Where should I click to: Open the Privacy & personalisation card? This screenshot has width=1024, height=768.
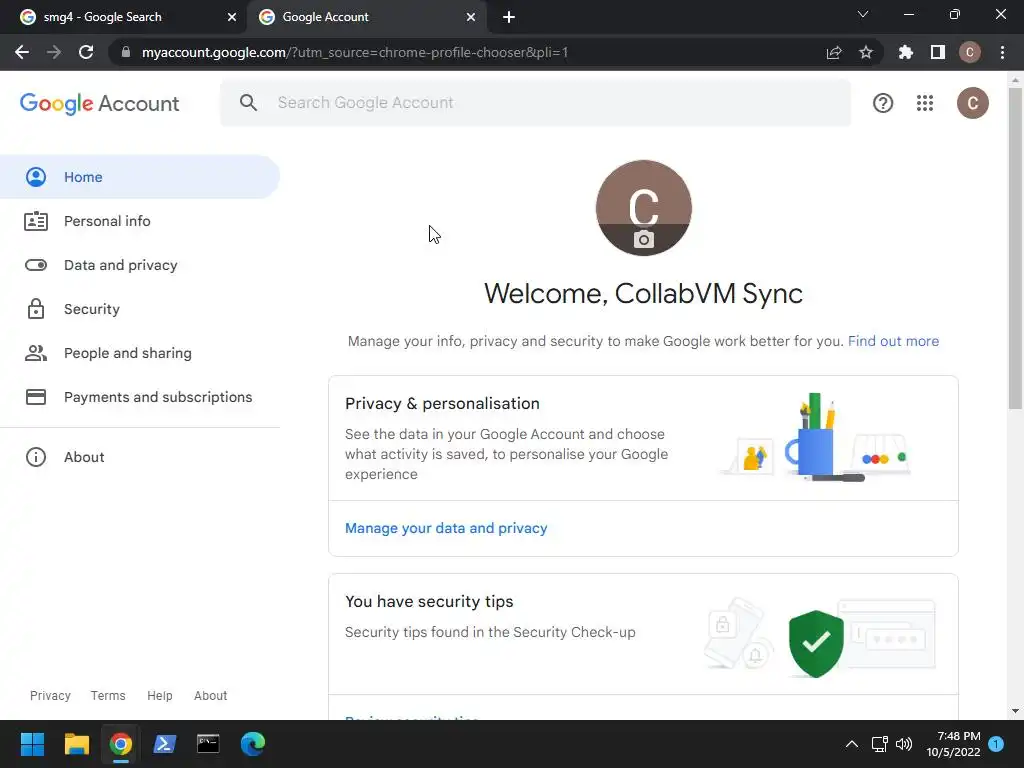tap(643, 438)
